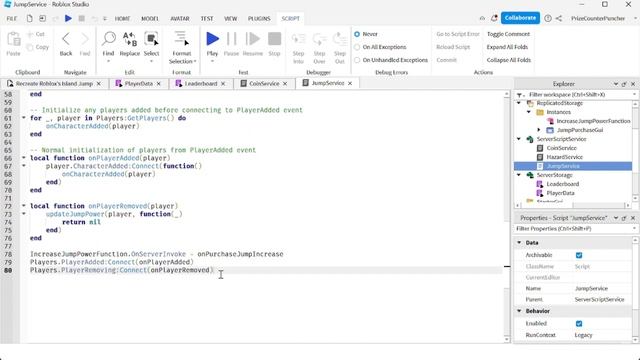The height and width of the screenshot is (360, 640).
Task: Open the PLUGINS ribbon tab
Action: coord(259,18)
